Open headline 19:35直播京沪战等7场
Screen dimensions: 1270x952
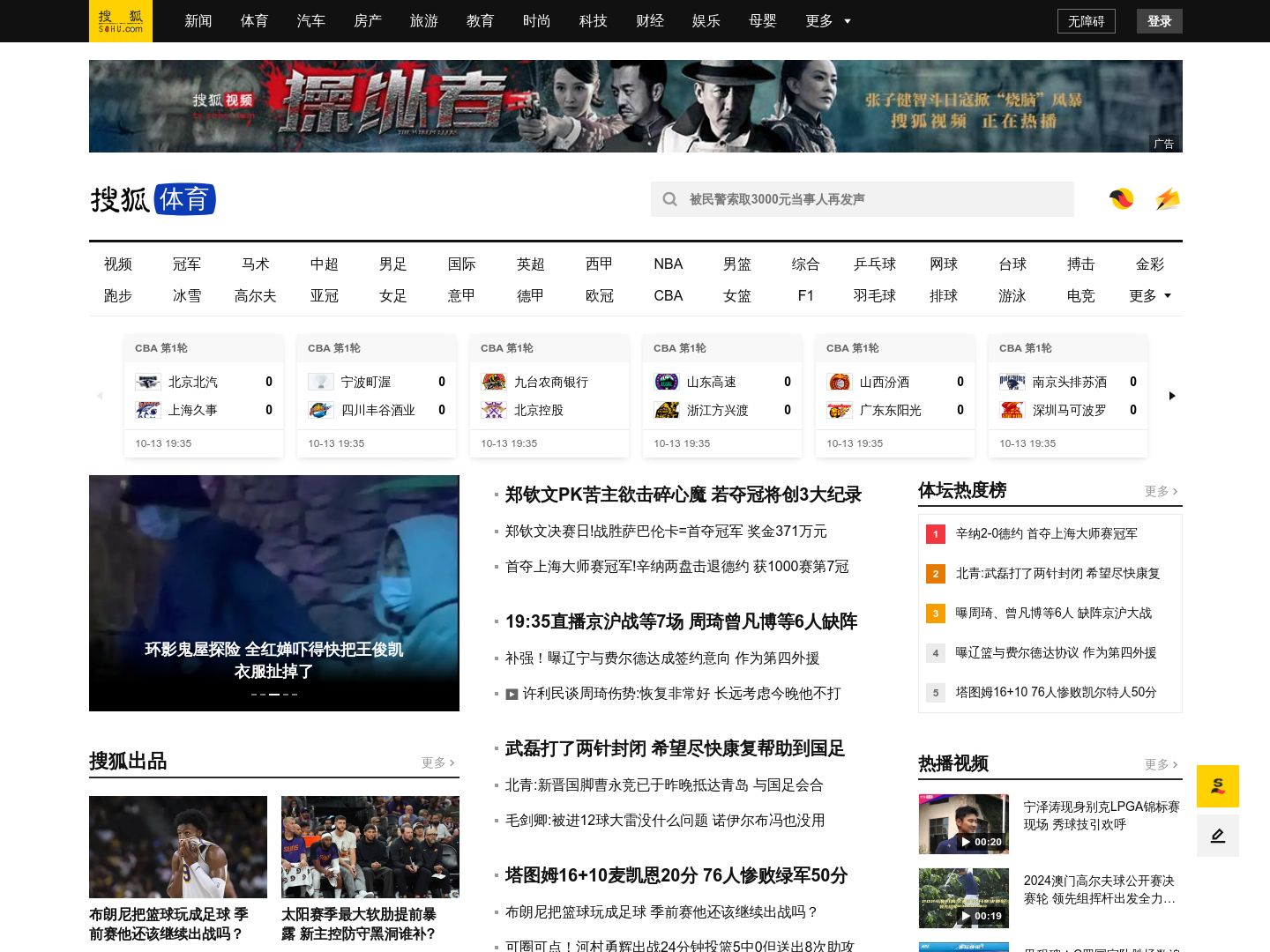682,621
